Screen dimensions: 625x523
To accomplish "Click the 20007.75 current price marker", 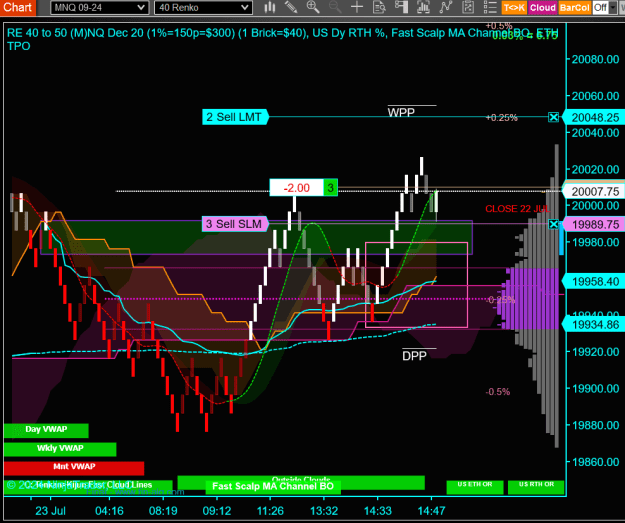I will (x=595, y=191).
